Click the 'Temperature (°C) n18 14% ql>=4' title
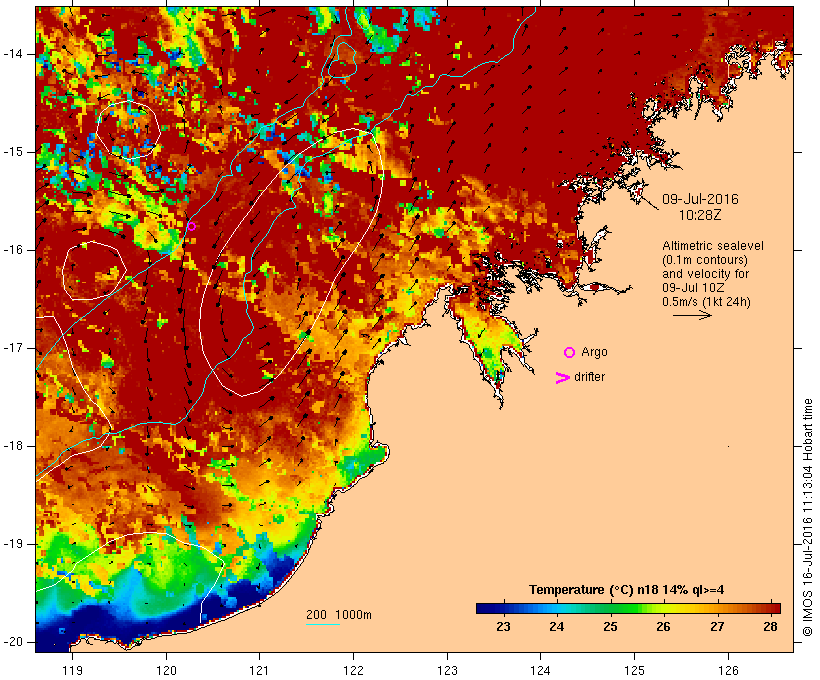Viewport: 820px width, 680px height. tap(627, 590)
